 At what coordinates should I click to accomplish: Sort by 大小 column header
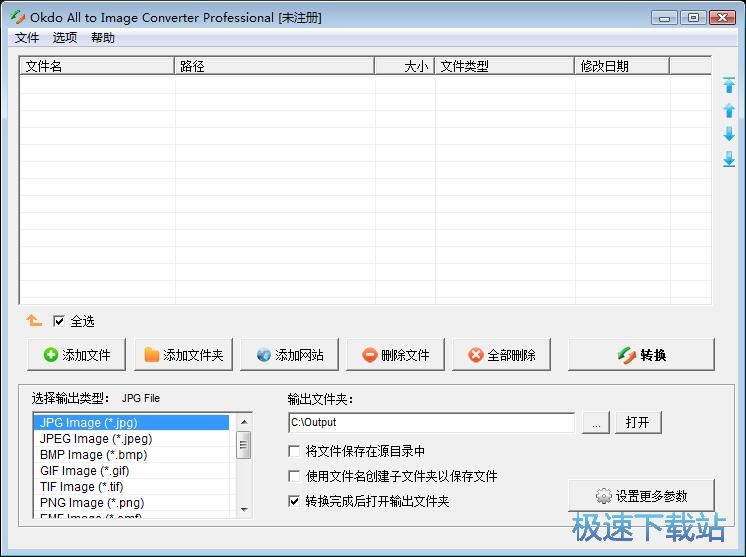(x=405, y=66)
